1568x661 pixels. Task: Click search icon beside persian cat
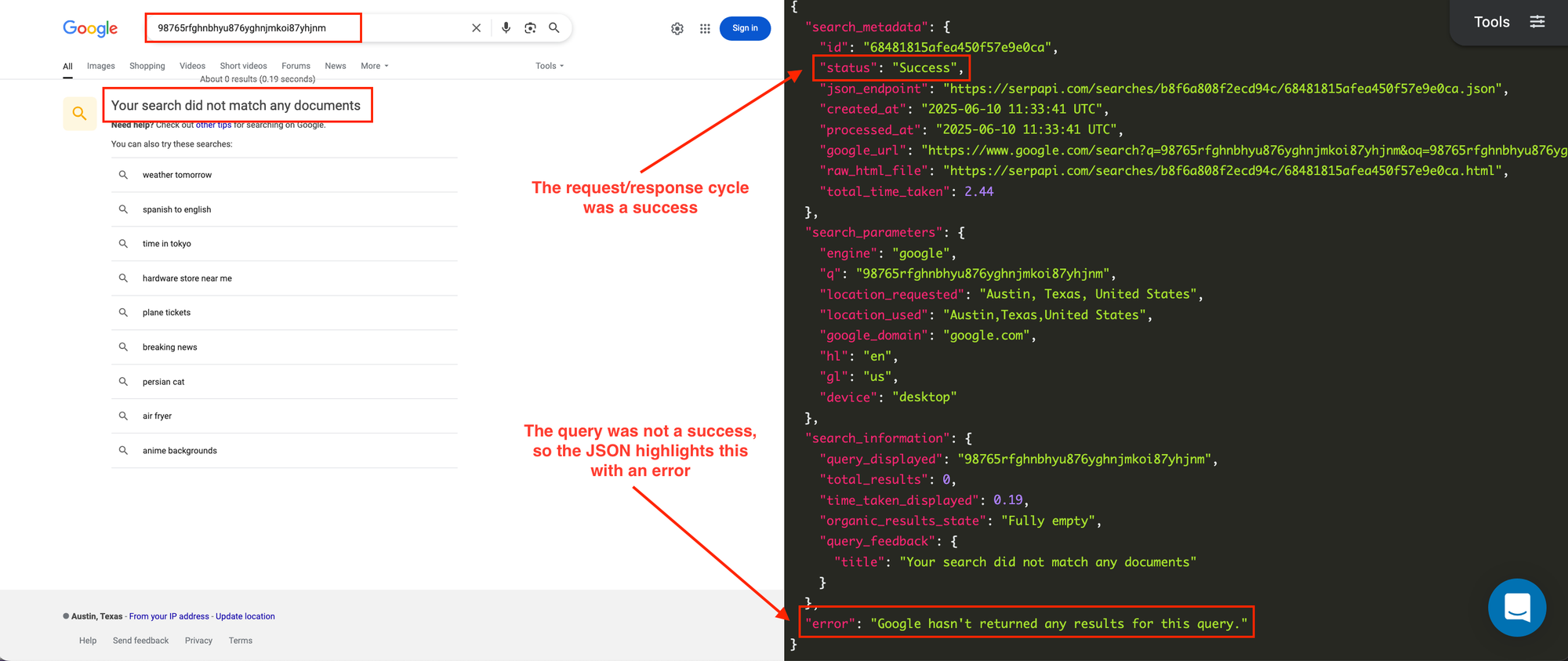click(x=123, y=382)
